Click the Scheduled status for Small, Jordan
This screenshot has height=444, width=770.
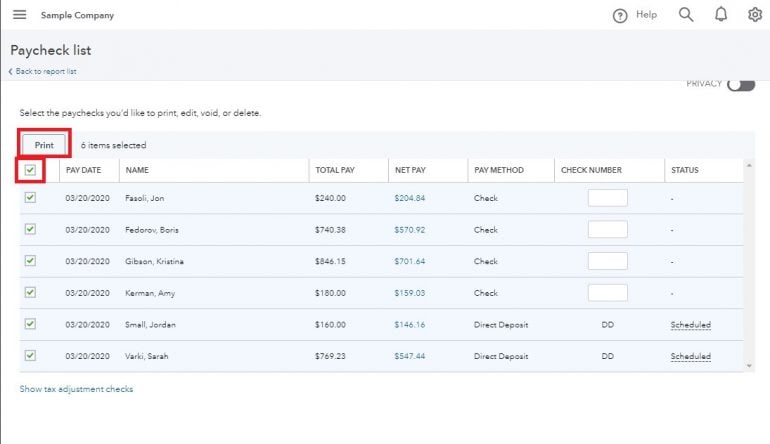coord(690,325)
